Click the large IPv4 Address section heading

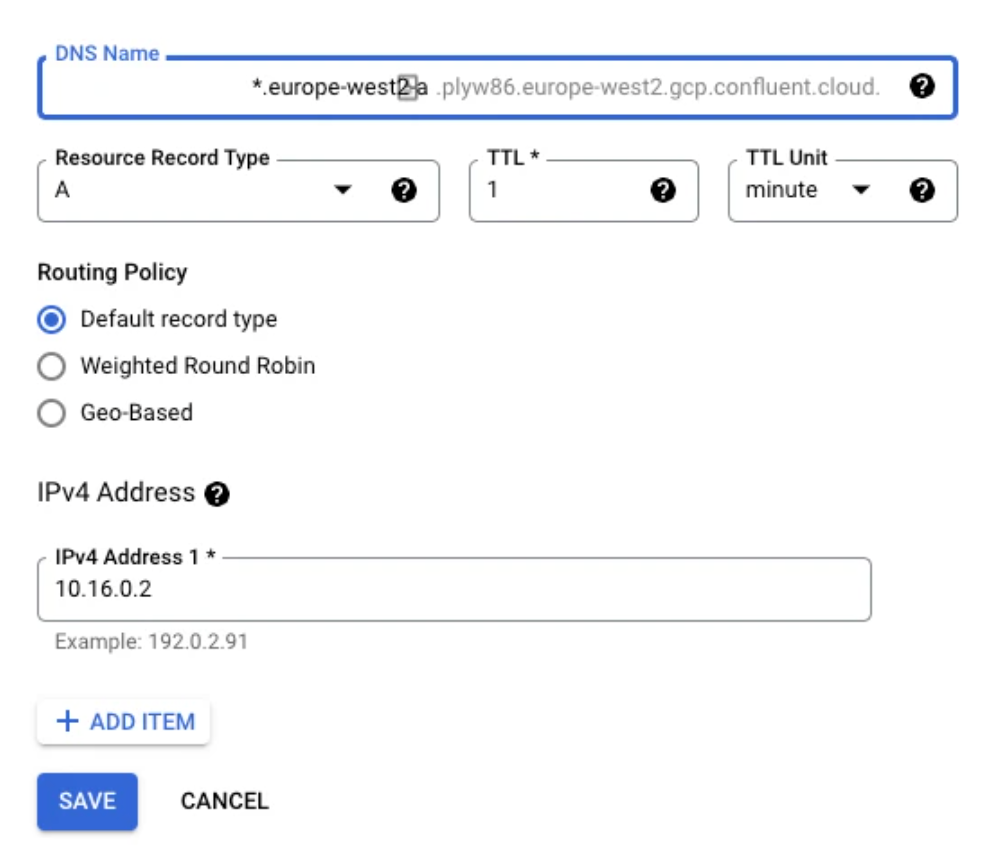(116, 493)
